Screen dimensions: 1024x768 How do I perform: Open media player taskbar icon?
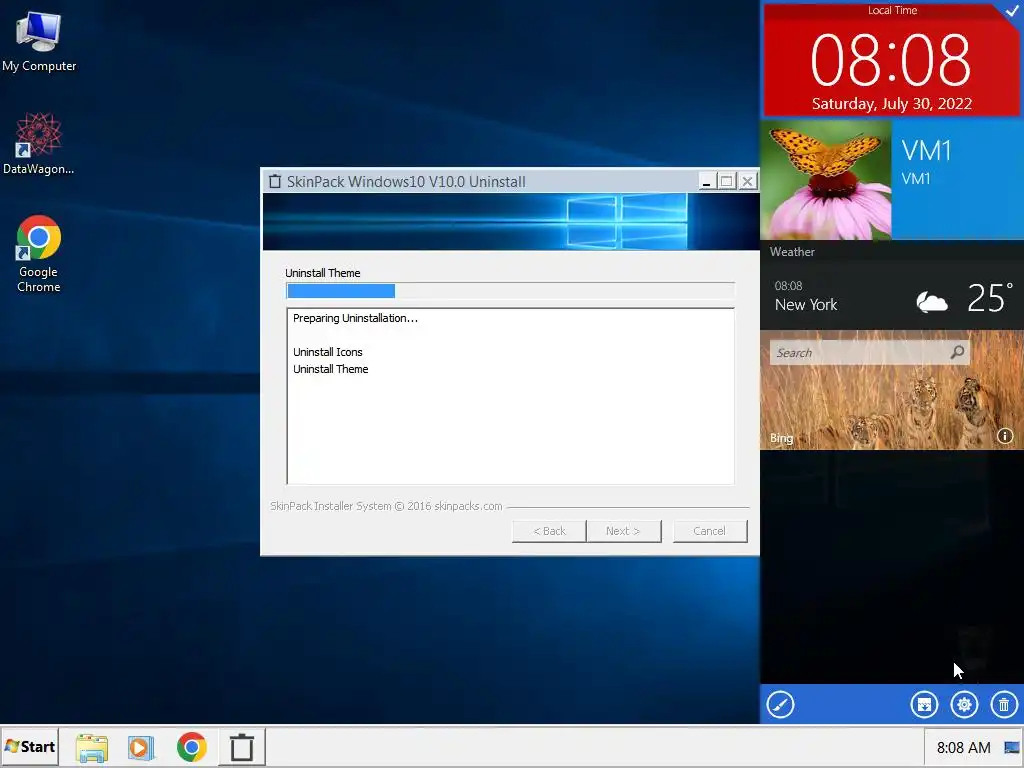[x=140, y=748]
